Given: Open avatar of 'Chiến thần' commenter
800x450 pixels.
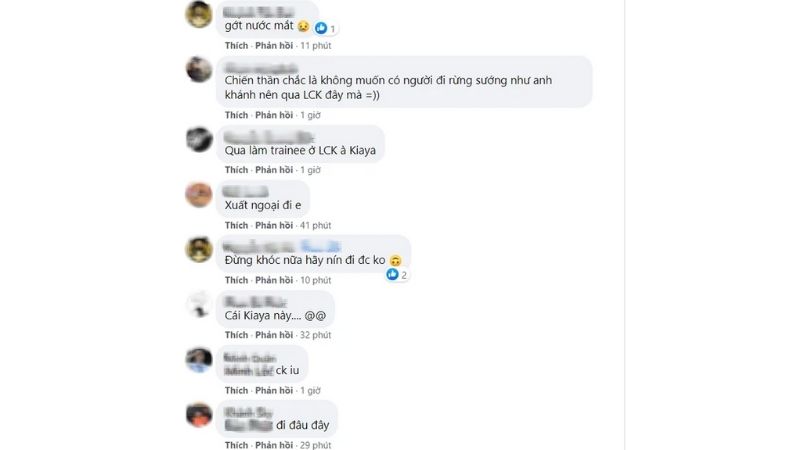Looking at the screenshot, I should [x=198, y=69].
